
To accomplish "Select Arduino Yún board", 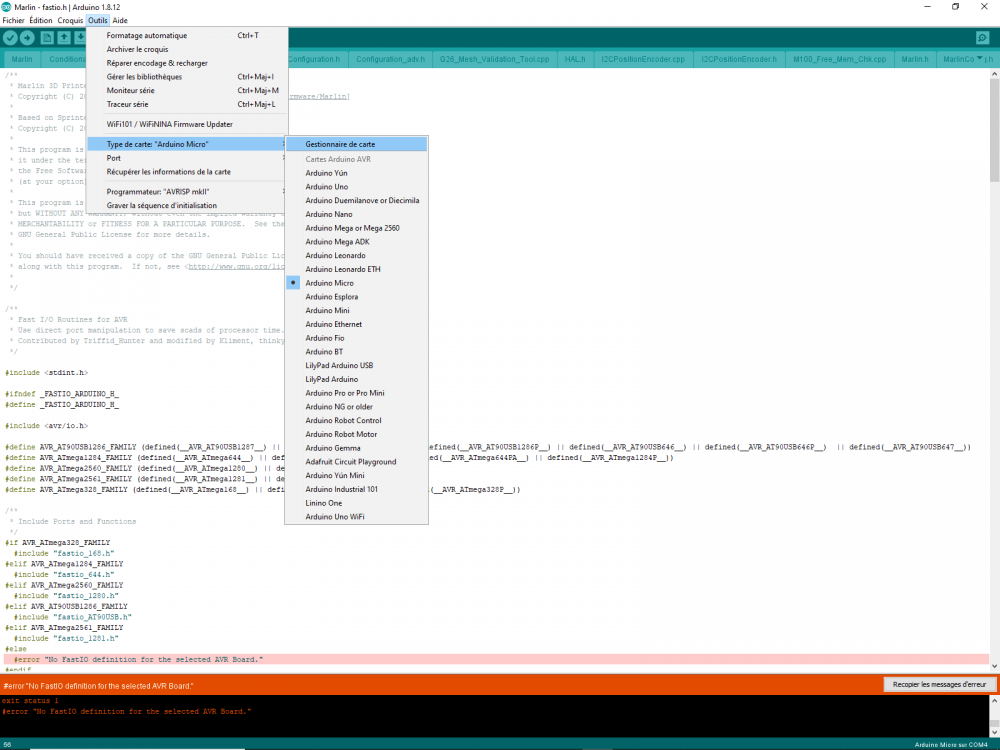I will point(357,173).
